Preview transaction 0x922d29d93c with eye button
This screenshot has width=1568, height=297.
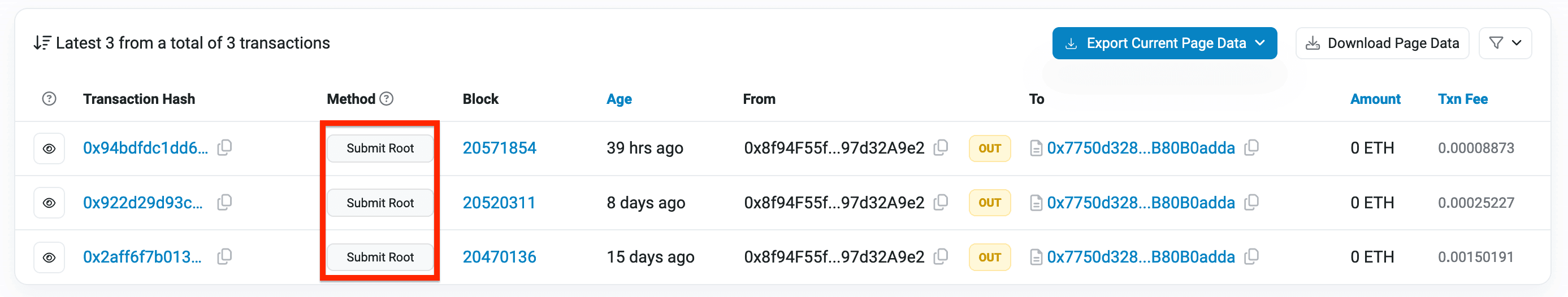click(x=49, y=203)
